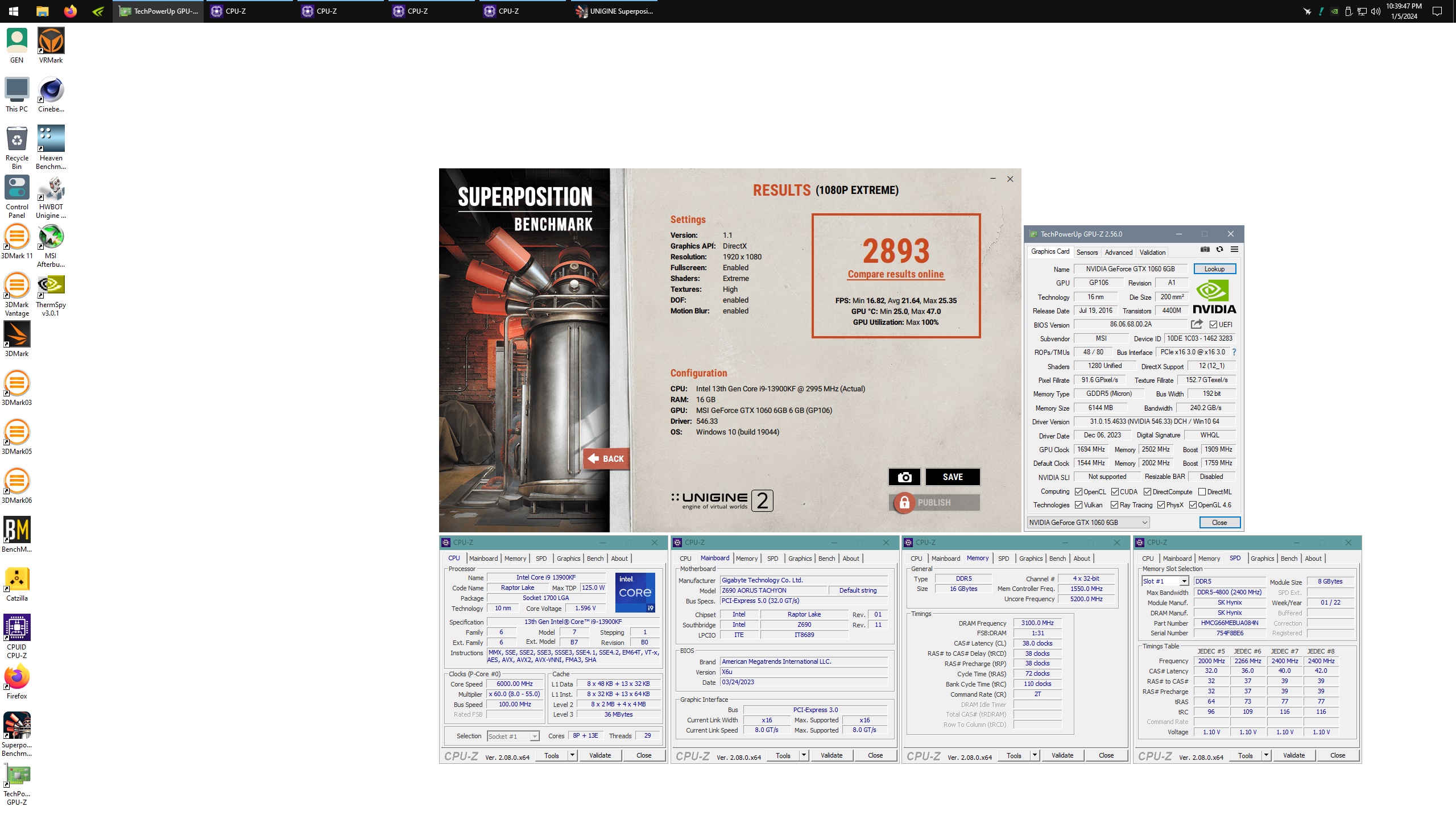Toggle DirectML checkbox in GPU-Z
This screenshot has height=819, width=1456.
pyautogui.click(x=1202, y=492)
